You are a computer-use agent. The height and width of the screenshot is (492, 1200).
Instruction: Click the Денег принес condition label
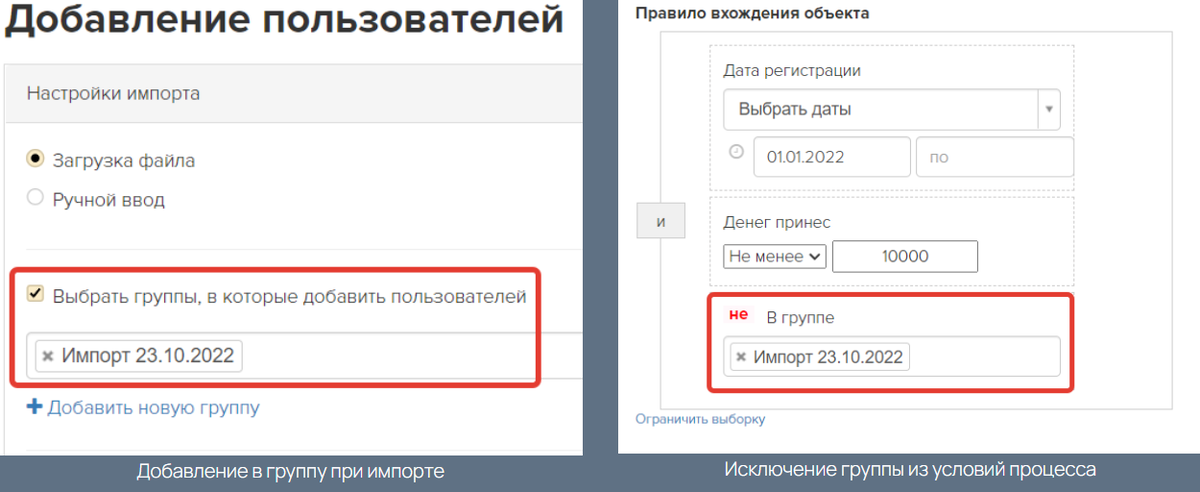777,222
